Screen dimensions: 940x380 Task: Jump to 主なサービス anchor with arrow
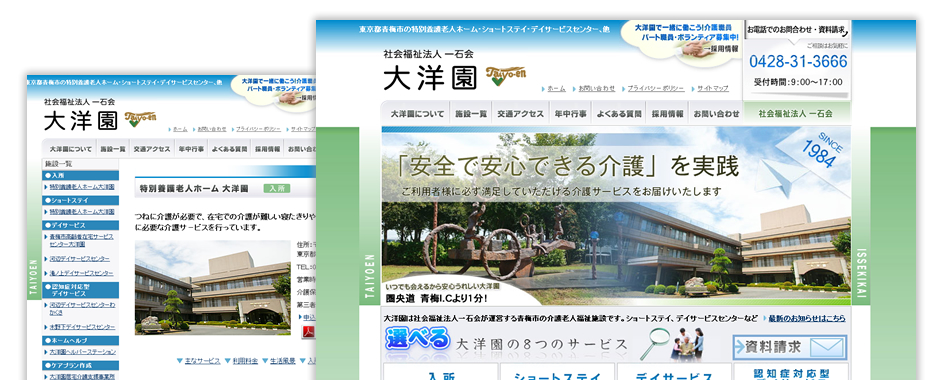coord(198,361)
